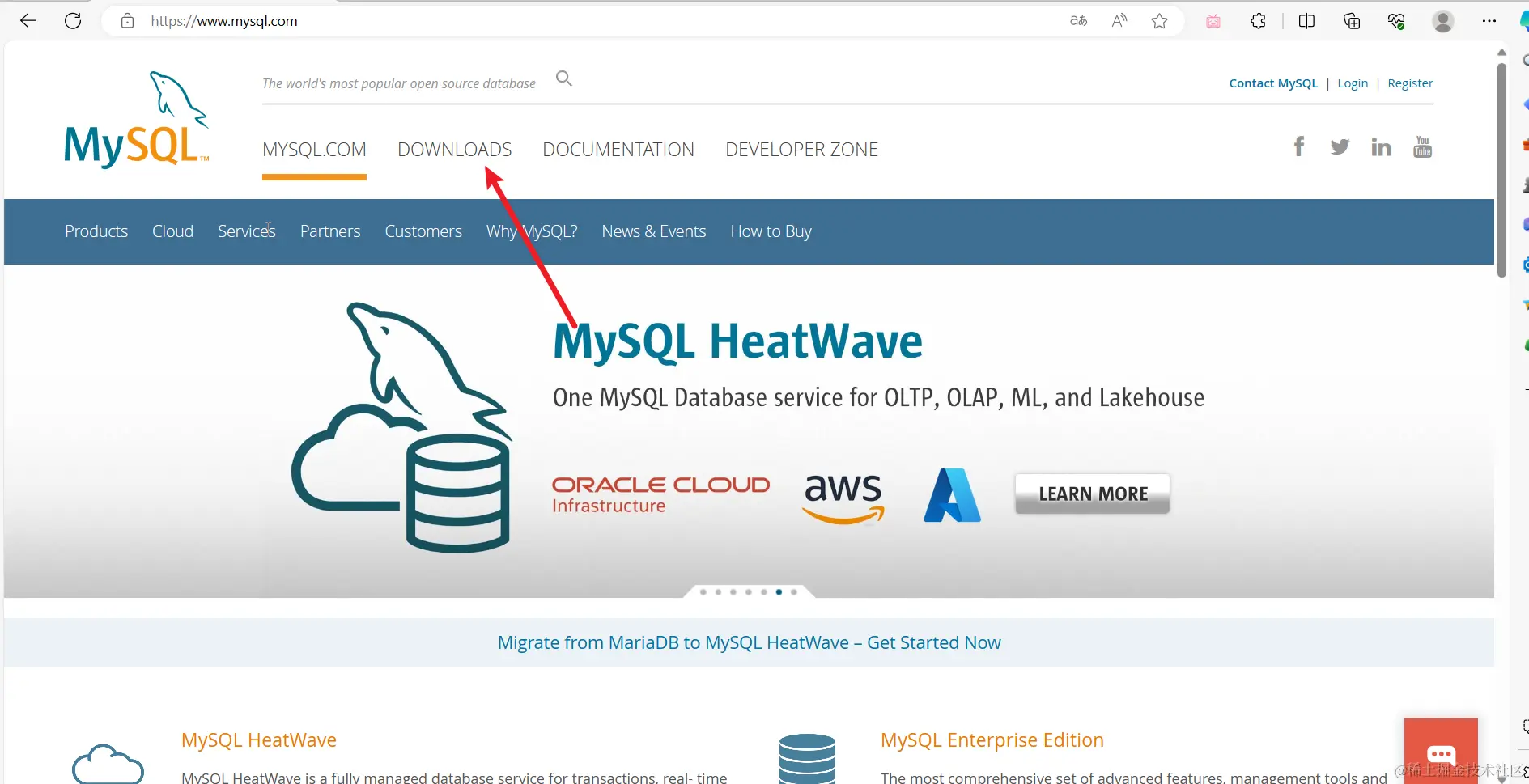
Task: Click the site search magnifier icon
Action: 564,78
